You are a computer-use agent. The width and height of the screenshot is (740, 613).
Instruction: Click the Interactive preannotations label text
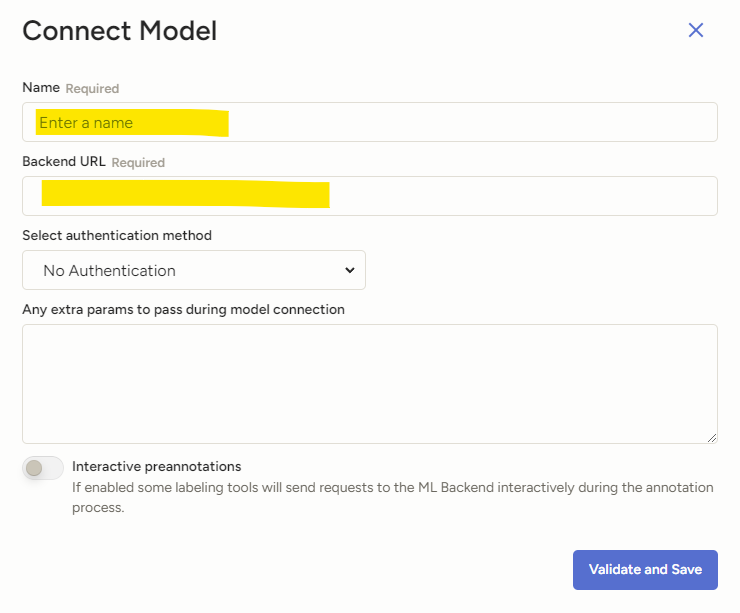point(156,466)
